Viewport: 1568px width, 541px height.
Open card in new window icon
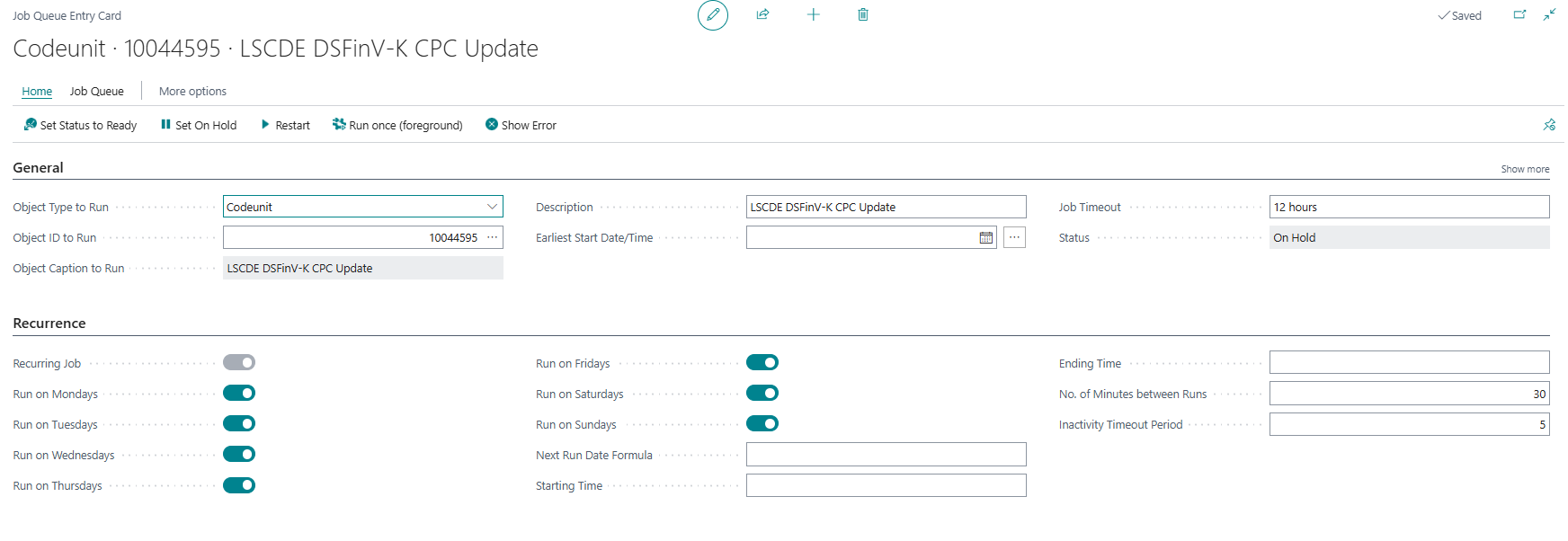(1519, 15)
